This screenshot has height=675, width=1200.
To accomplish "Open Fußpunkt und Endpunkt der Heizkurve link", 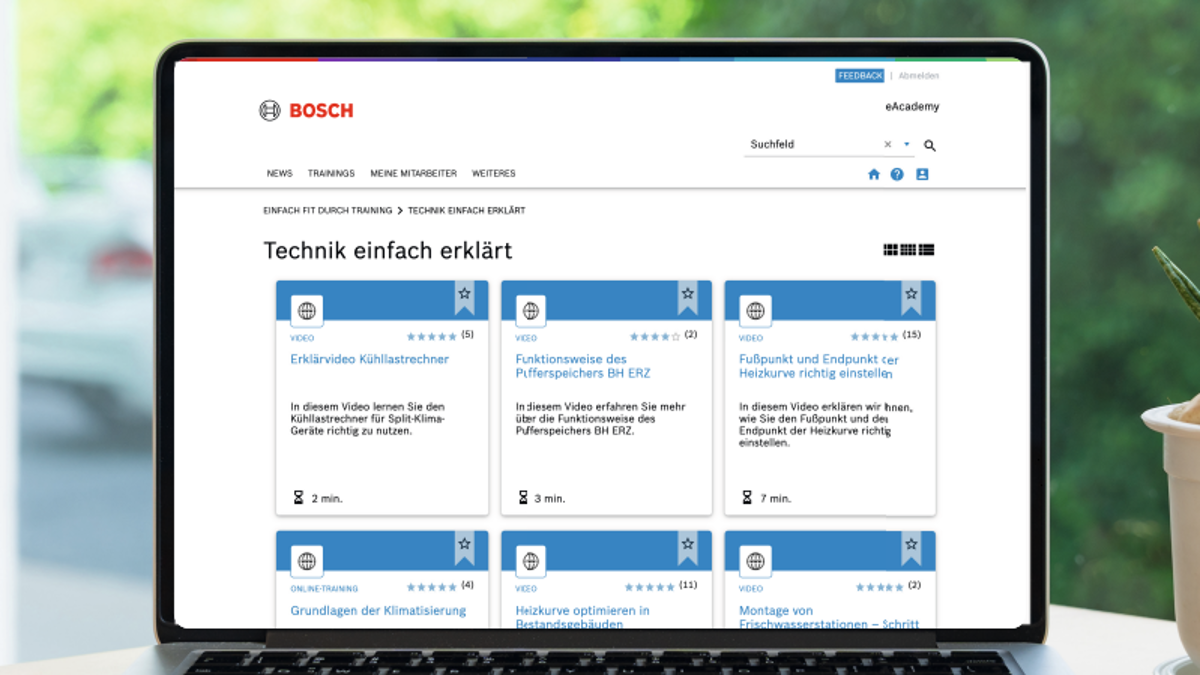I will (819, 366).
